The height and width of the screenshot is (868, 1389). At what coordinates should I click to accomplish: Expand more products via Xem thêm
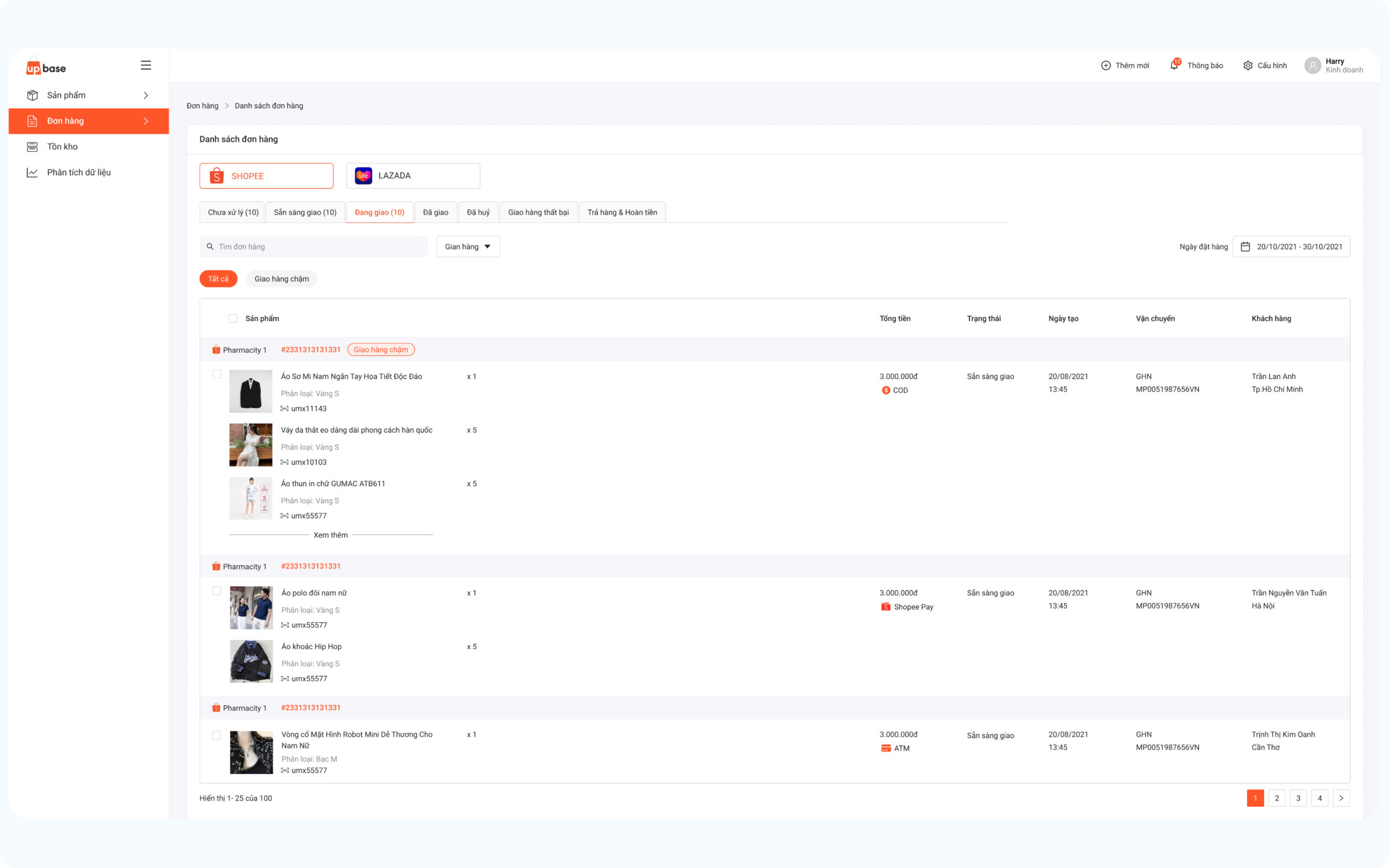pyautogui.click(x=330, y=535)
